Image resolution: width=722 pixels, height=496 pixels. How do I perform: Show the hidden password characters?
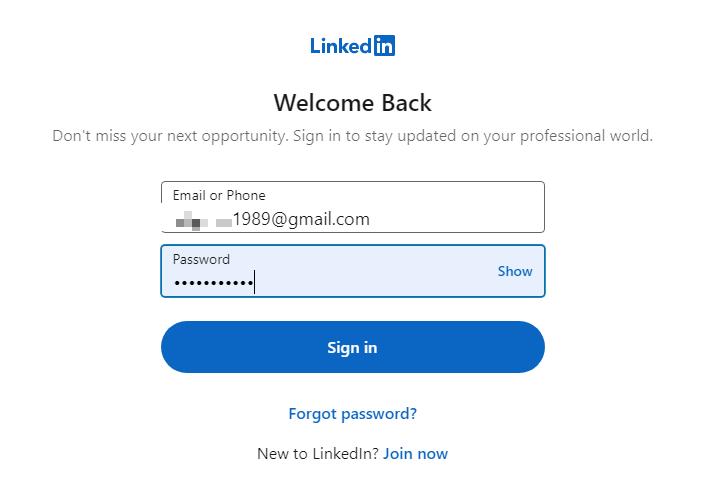click(515, 271)
